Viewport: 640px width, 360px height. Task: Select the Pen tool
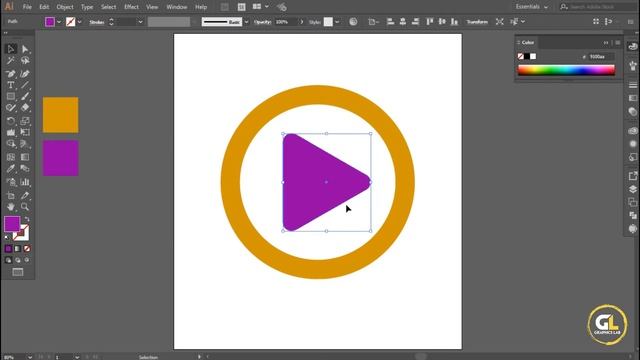point(11,74)
